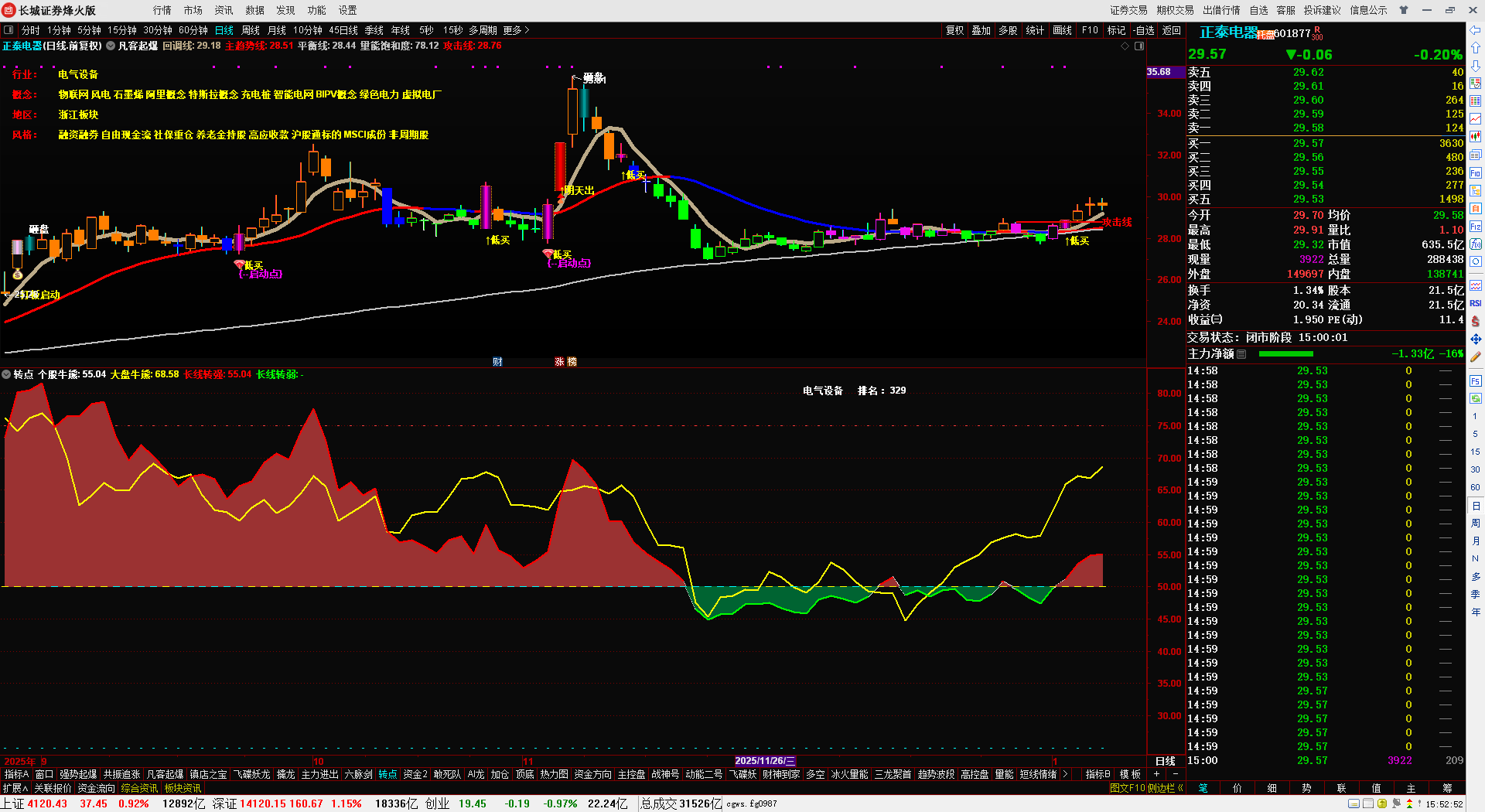The image size is (1485, 812).
Task: Toggle the 侧边栏 sidebar collapse button
Action: click(1166, 788)
